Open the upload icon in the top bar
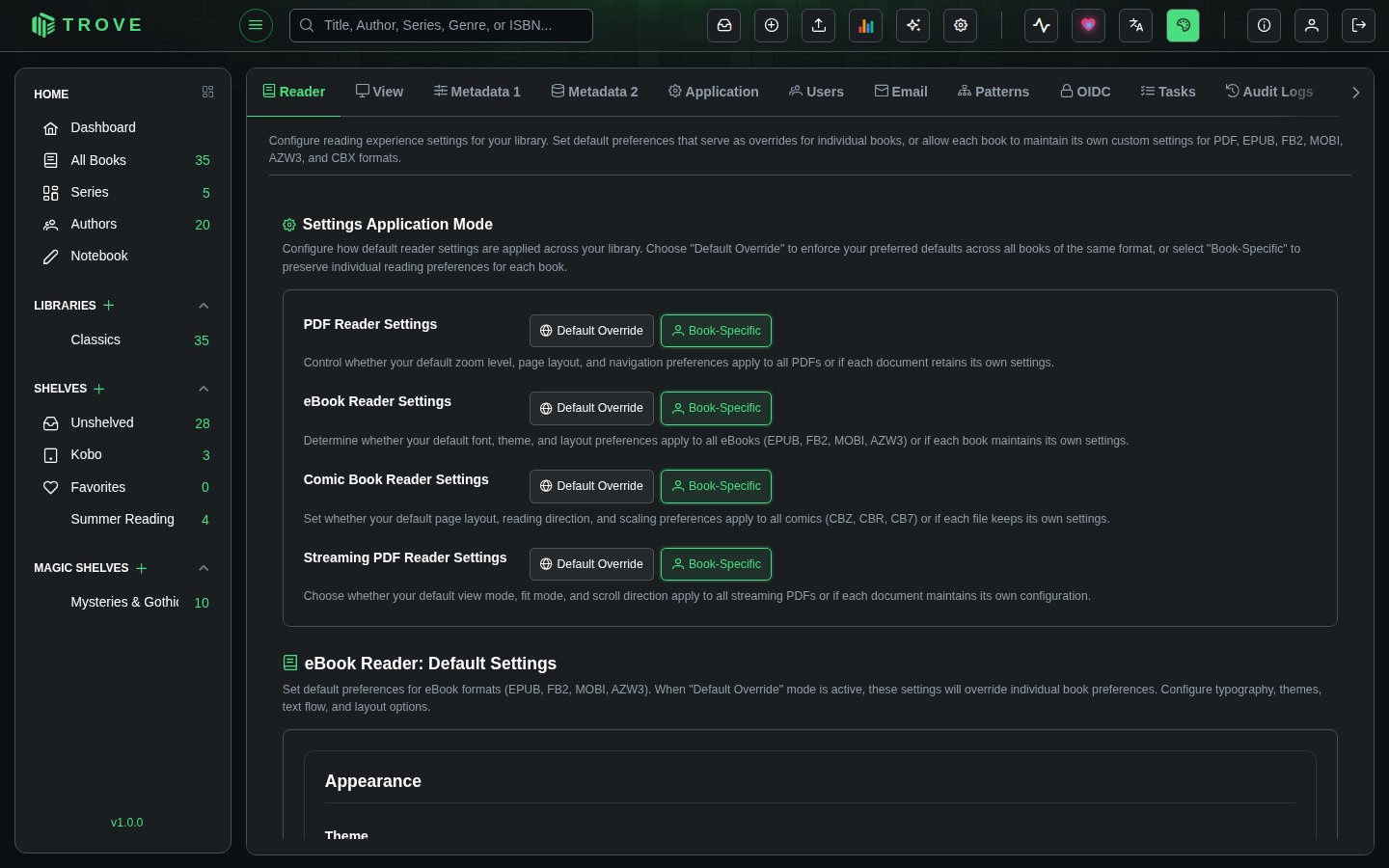Screen dimensions: 1389x868 point(819,25)
